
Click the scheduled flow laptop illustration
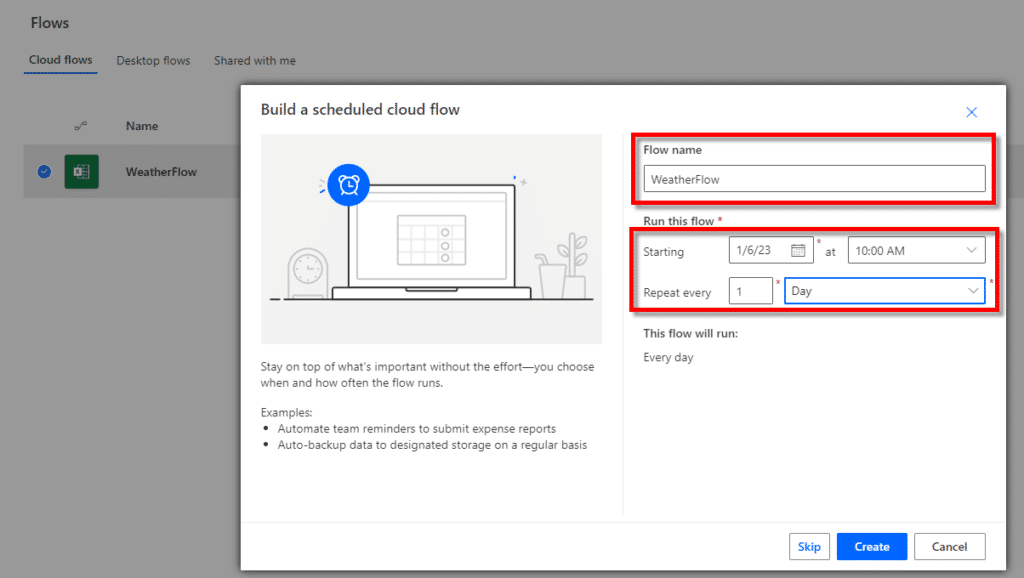click(432, 240)
